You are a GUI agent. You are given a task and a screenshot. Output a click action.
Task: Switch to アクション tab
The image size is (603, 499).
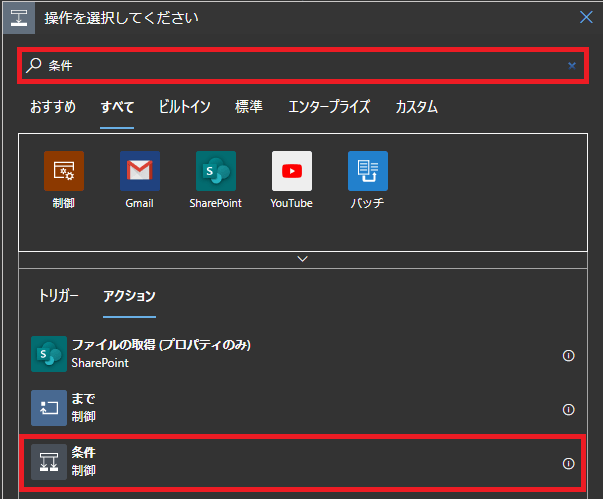point(129,296)
